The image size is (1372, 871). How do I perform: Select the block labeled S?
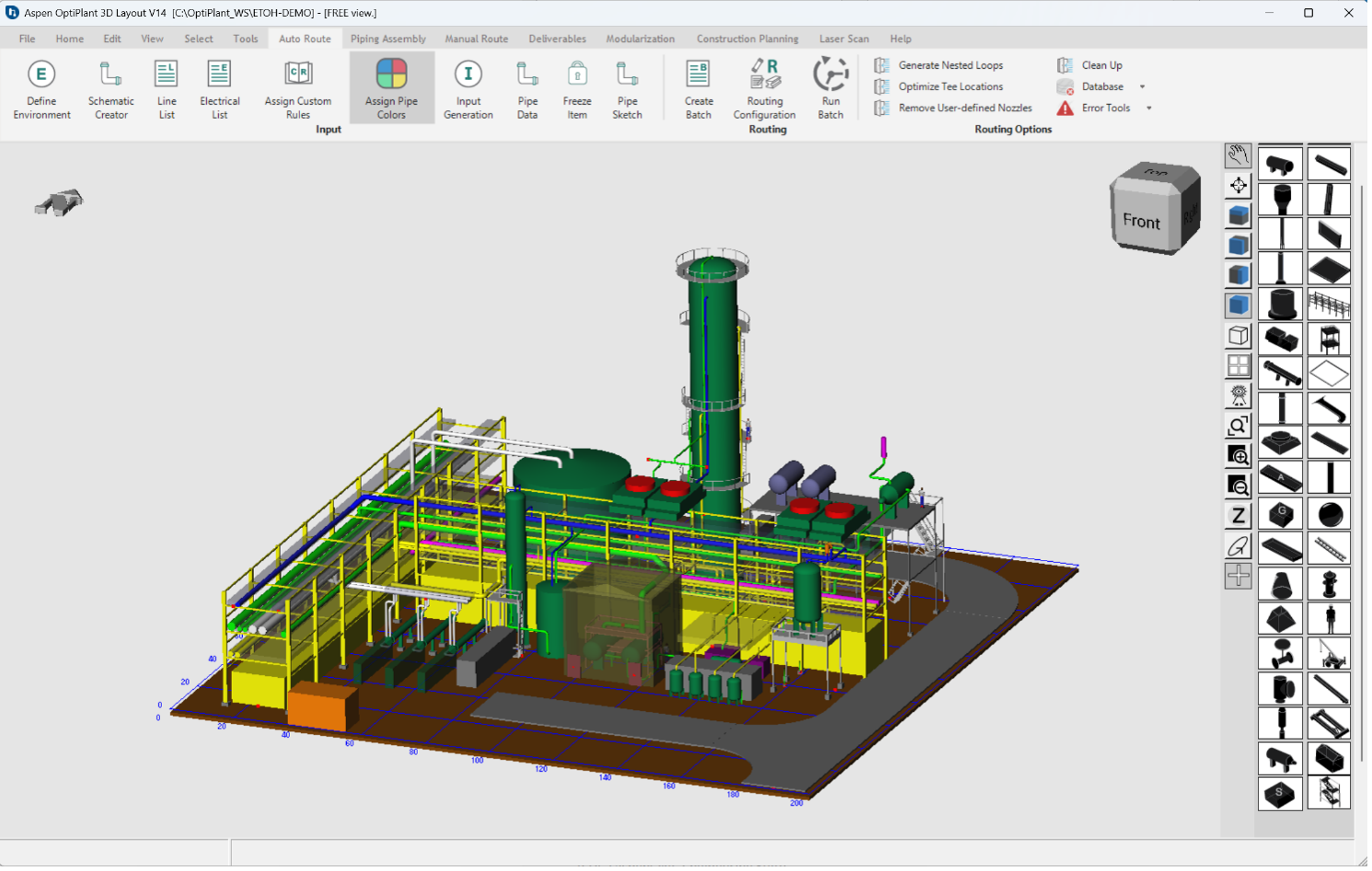[1280, 794]
